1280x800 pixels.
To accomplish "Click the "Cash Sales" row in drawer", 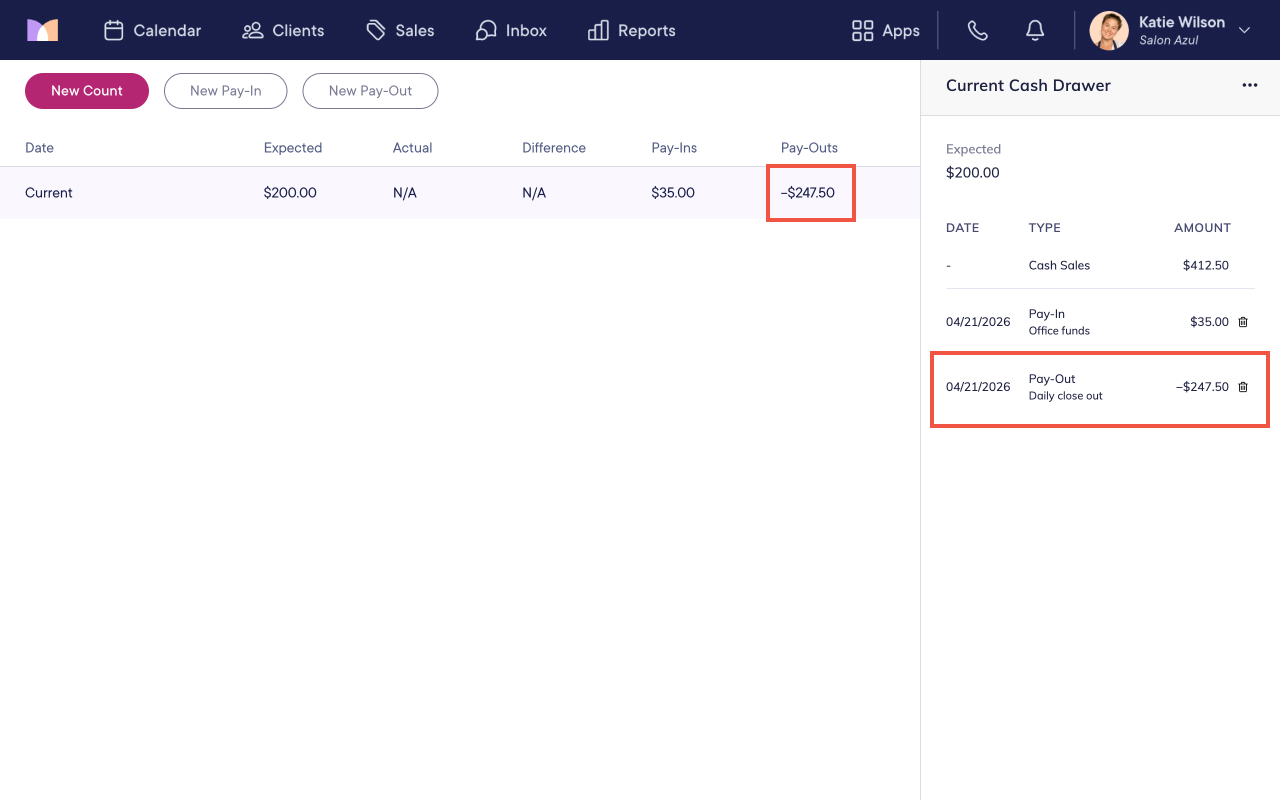I will point(1100,265).
